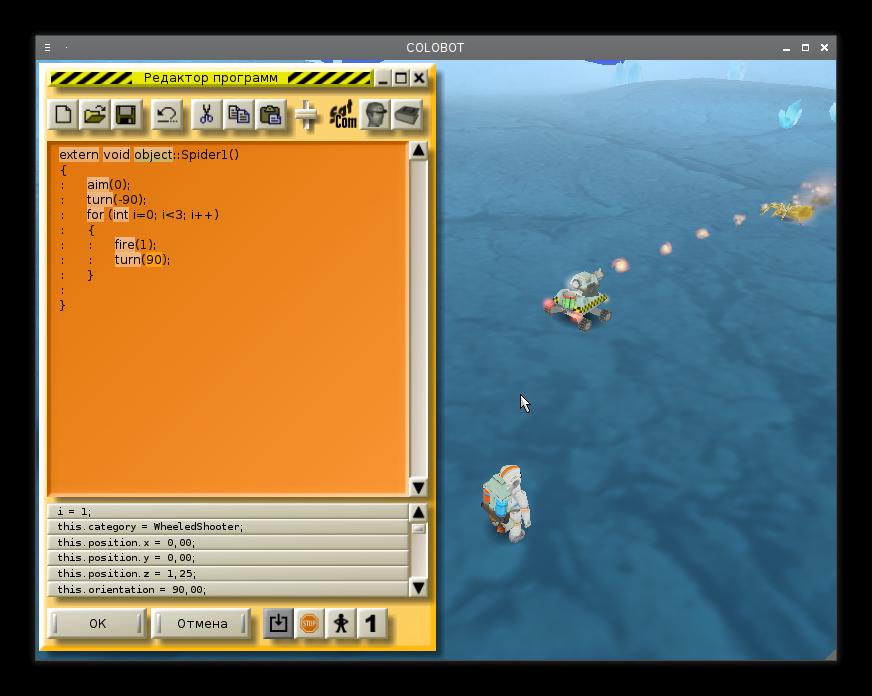Close the COLOBOT application window
This screenshot has height=696, width=872.
[x=824, y=48]
